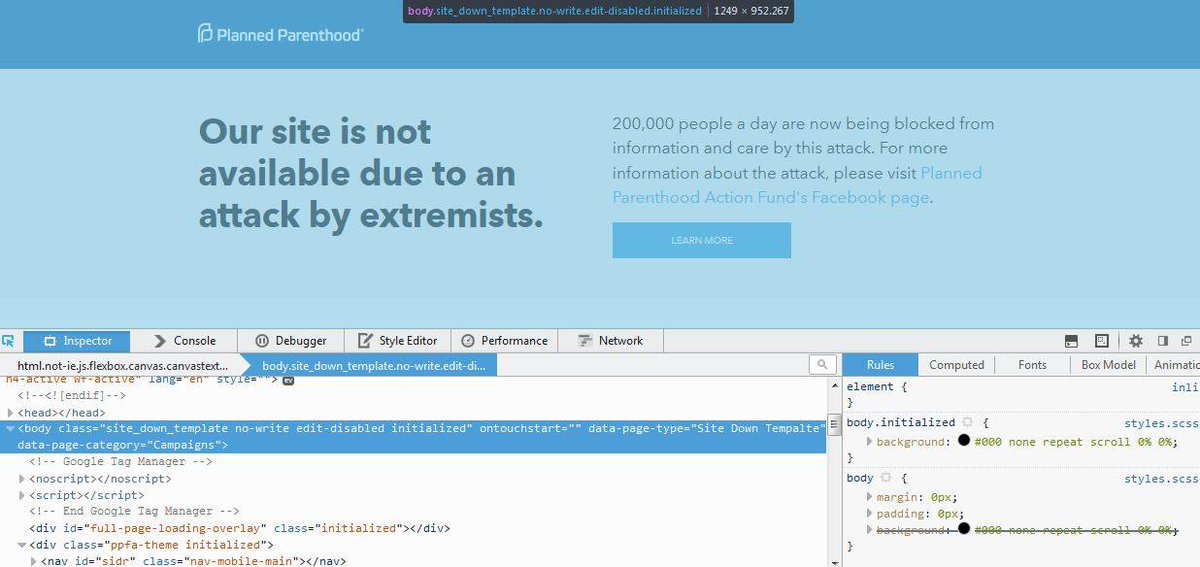Switch to the Computed sidebar tab
The width and height of the screenshot is (1200, 567).
[x=956, y=365]
